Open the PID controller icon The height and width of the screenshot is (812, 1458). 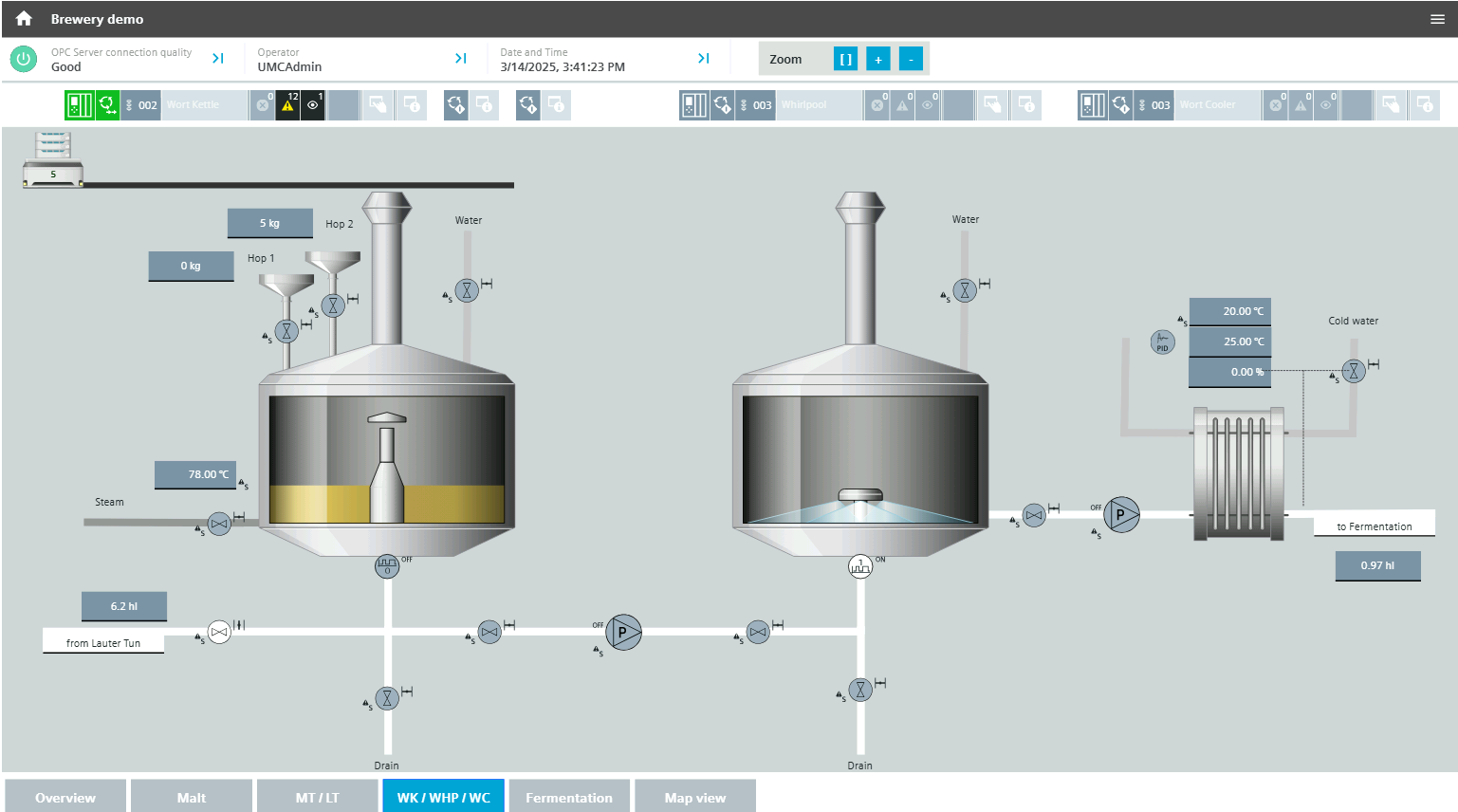click(x=1162, y=342)
